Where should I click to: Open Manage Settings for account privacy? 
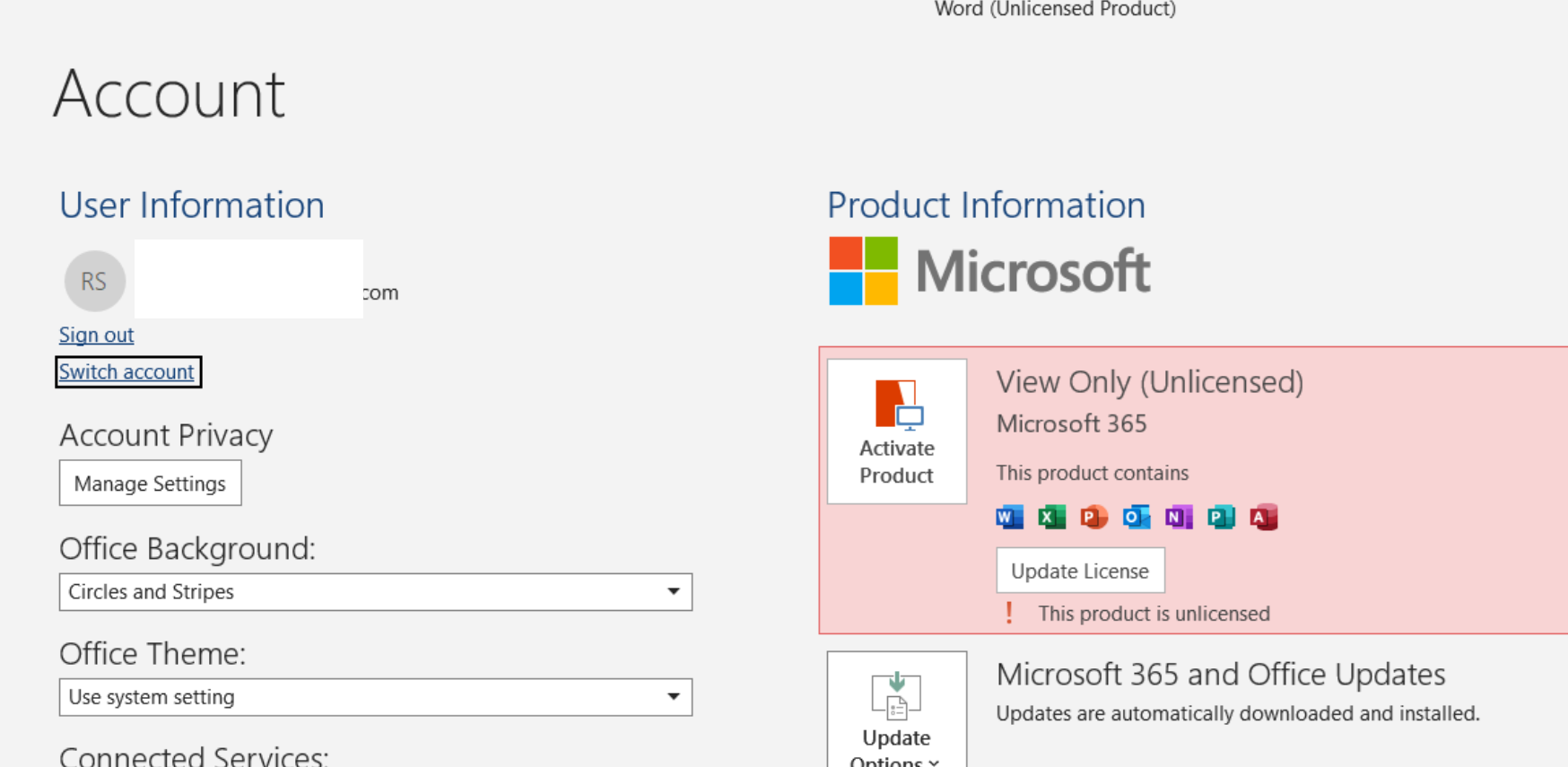tap(150, 484)
